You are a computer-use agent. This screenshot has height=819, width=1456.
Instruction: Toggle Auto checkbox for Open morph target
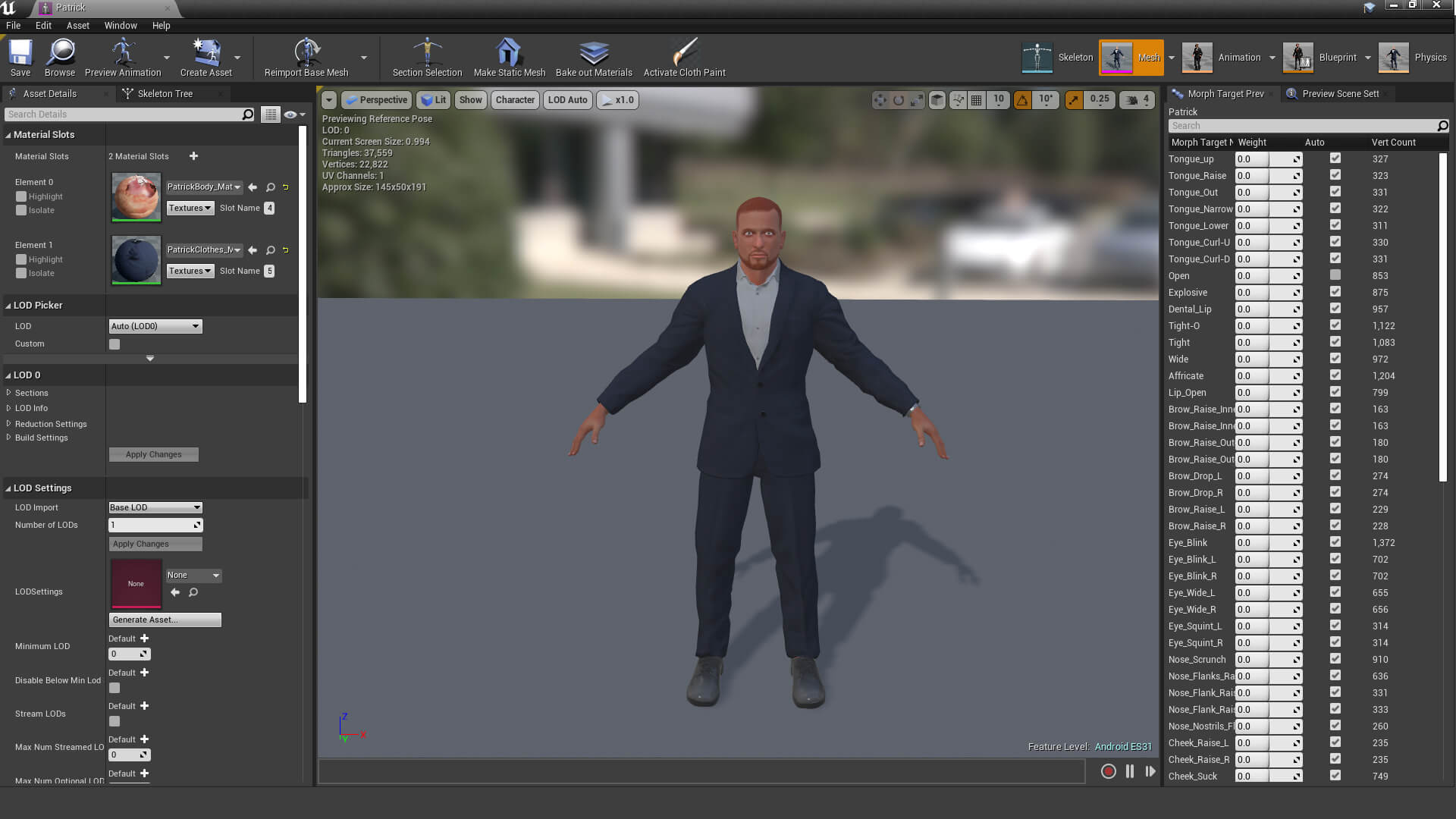[x=1335, y=275]
